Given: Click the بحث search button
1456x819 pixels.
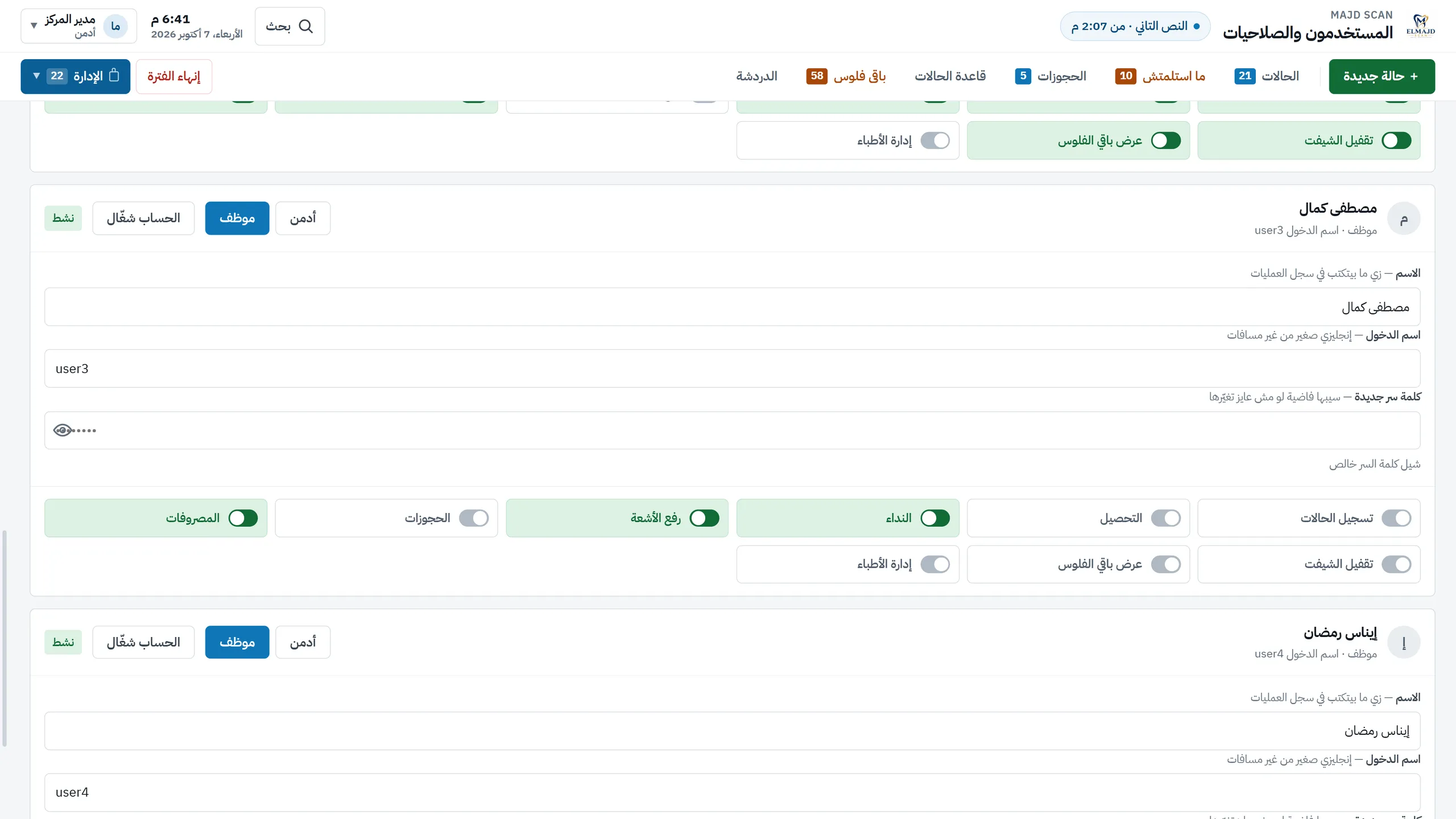Looking at the screenshot, I should point(289,26).
